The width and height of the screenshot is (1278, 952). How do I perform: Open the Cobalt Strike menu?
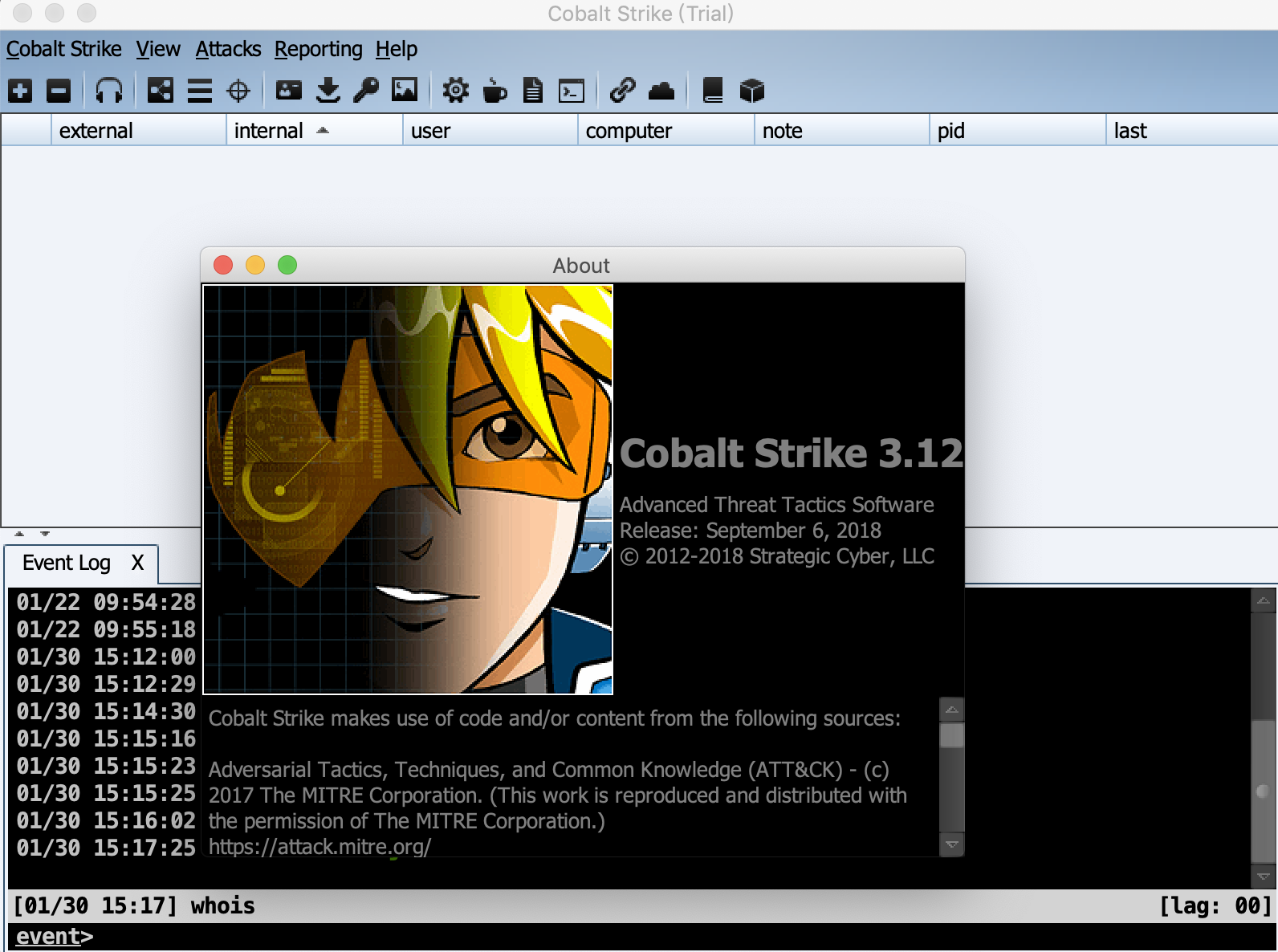(64, 49)
